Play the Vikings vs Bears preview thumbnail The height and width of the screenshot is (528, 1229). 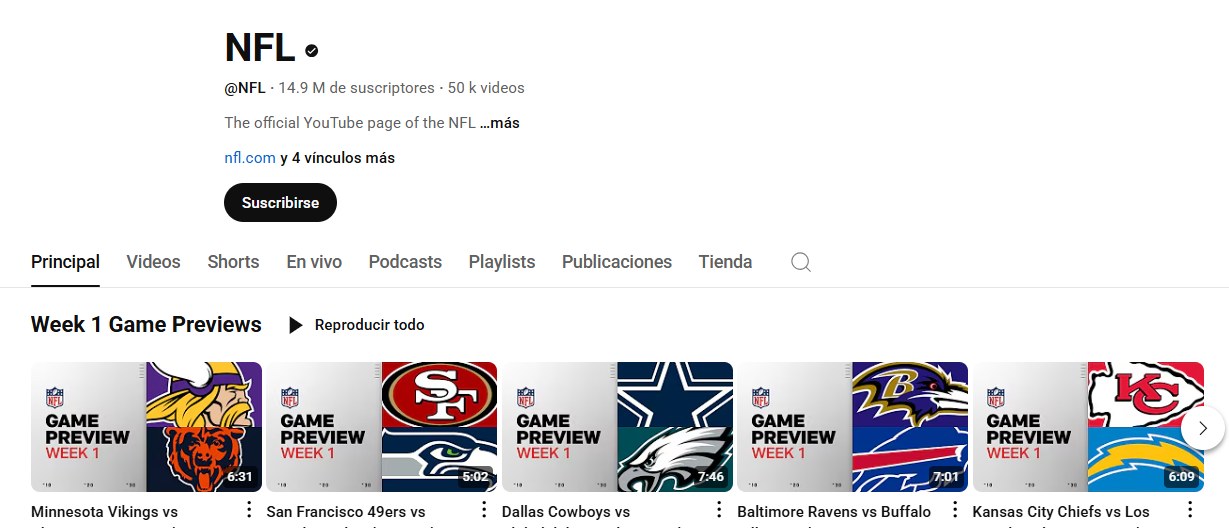(x=146, y=427)
